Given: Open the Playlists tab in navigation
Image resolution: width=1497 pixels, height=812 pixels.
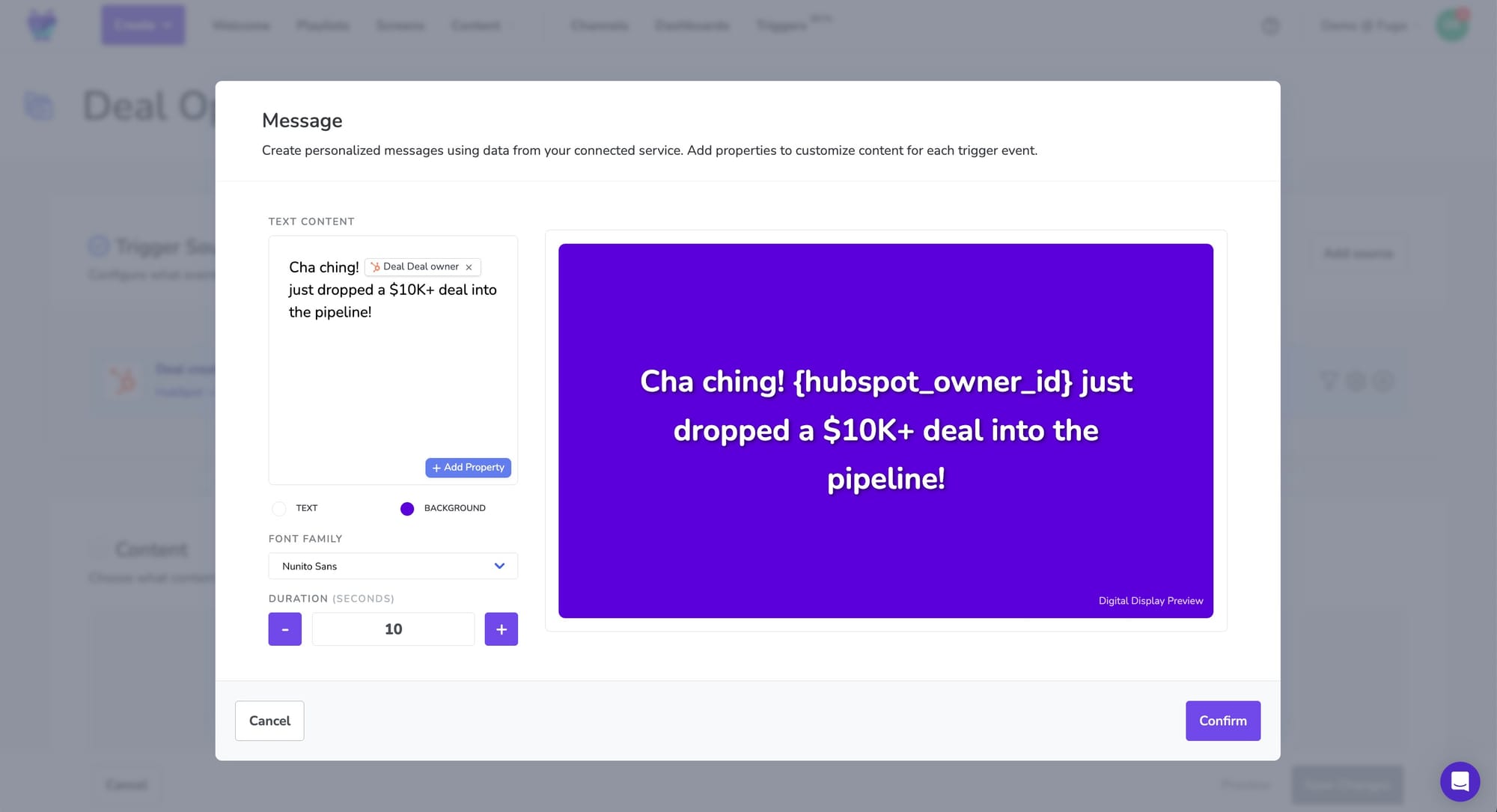Looking at the screenshot, I should (x=323, y=25).
